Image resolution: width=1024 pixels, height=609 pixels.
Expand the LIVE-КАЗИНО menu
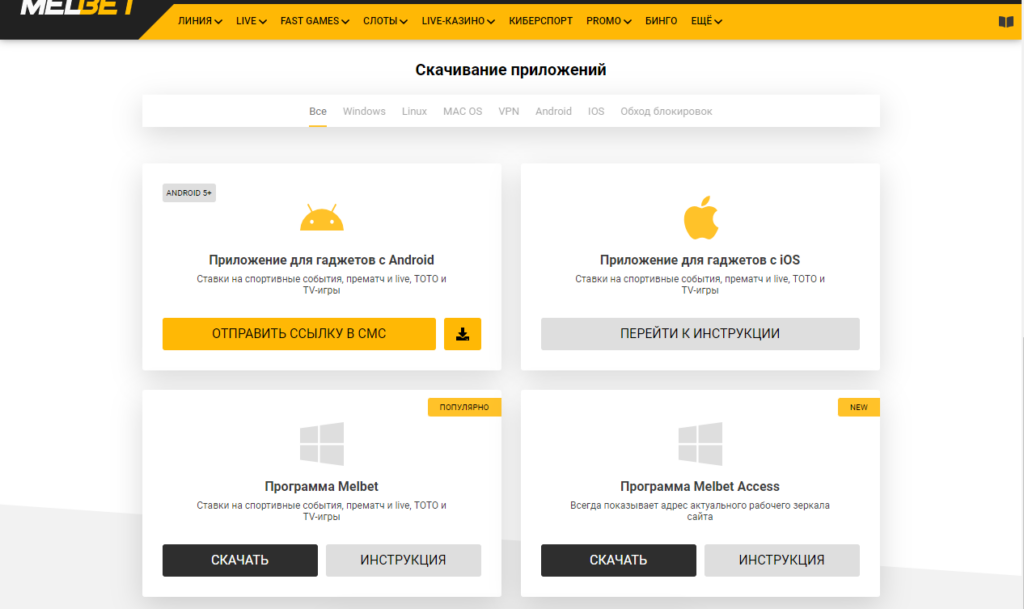click(x=458, y=21)
